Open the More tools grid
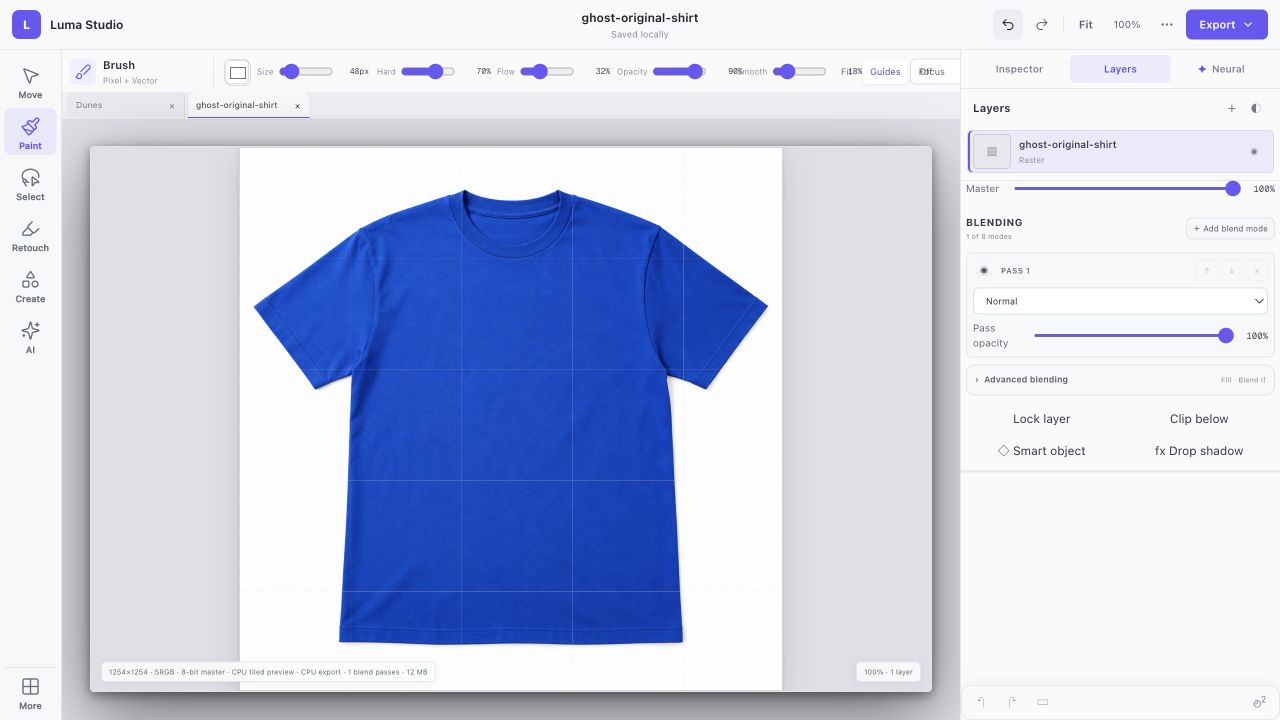The height and width of the screenshot is (720, 1280). pos(30,693)
